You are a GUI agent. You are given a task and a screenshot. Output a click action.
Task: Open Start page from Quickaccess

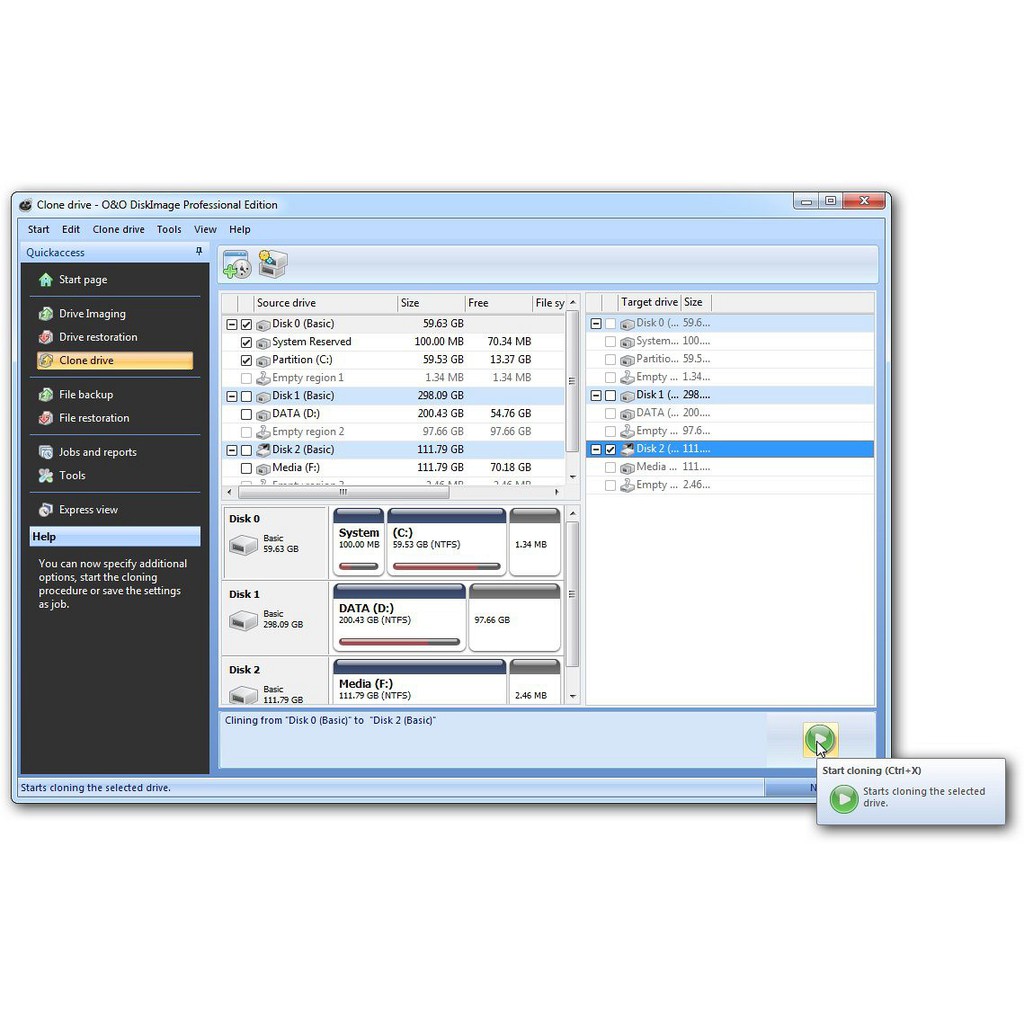click(83, 280)
